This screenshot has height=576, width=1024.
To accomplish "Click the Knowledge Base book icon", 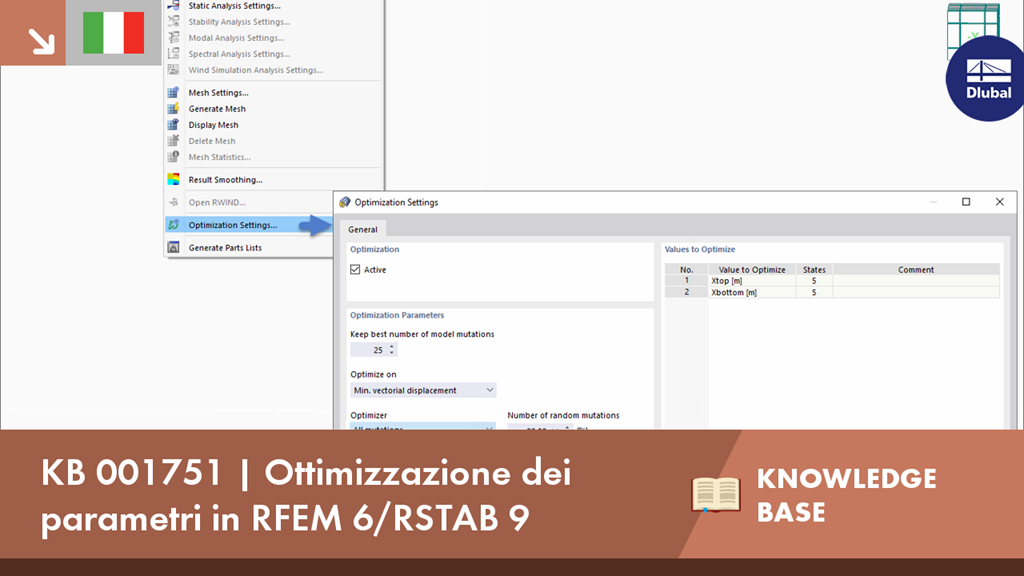I will [716, 494].
